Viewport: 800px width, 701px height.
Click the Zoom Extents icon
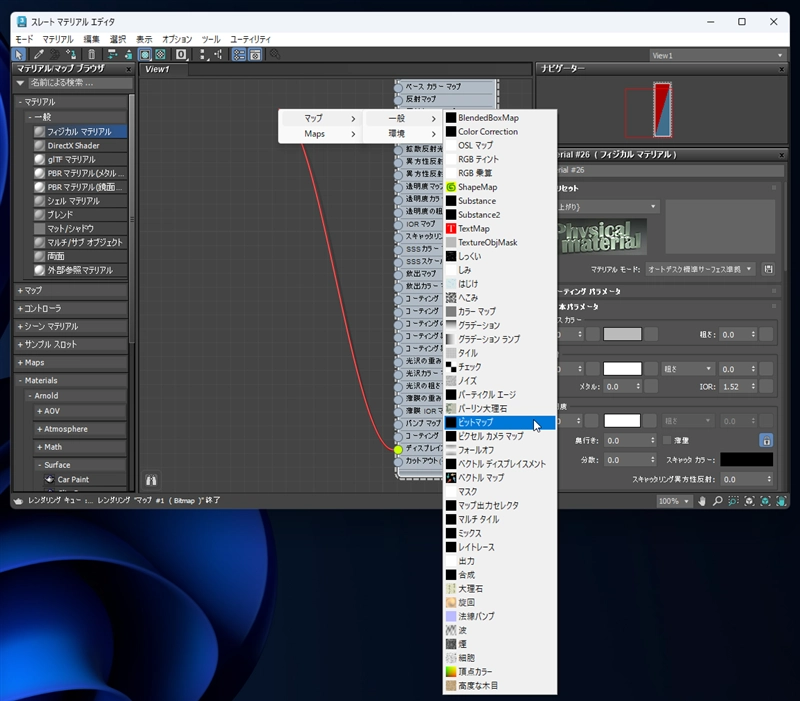[749, 501]
